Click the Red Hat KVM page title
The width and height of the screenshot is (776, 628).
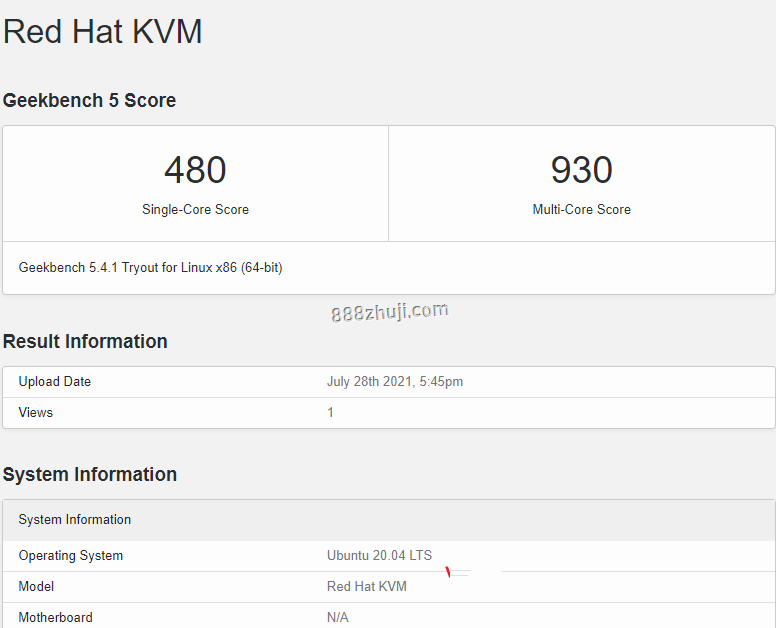[102, 32]
